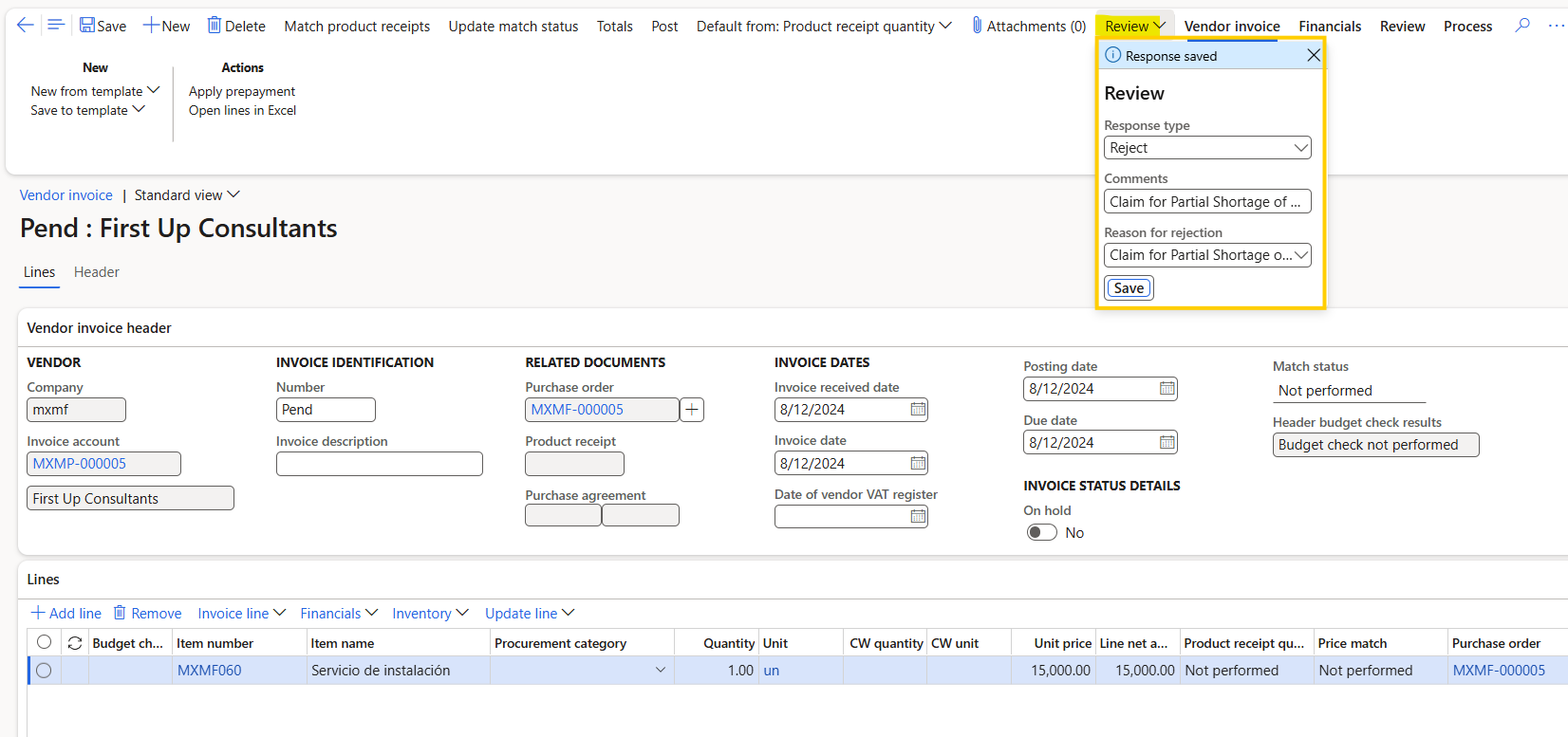Expand New from template menu
This screenshot has width=1568, height=737.
(95, 91)
